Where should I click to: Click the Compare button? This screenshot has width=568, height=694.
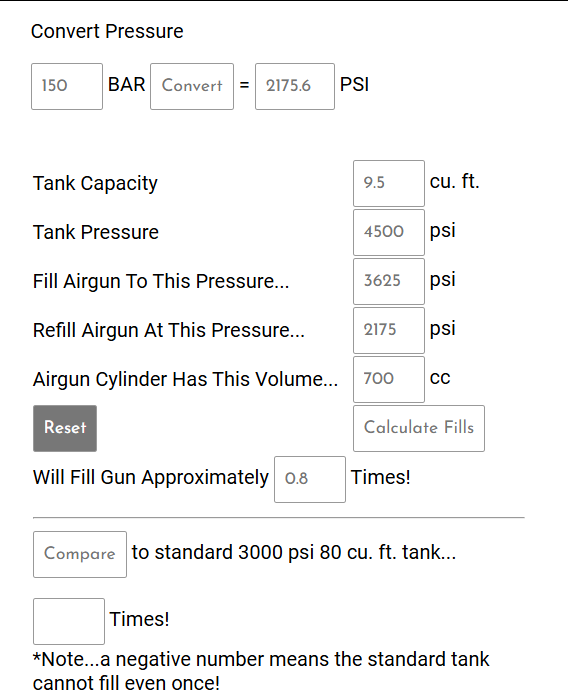80,555
